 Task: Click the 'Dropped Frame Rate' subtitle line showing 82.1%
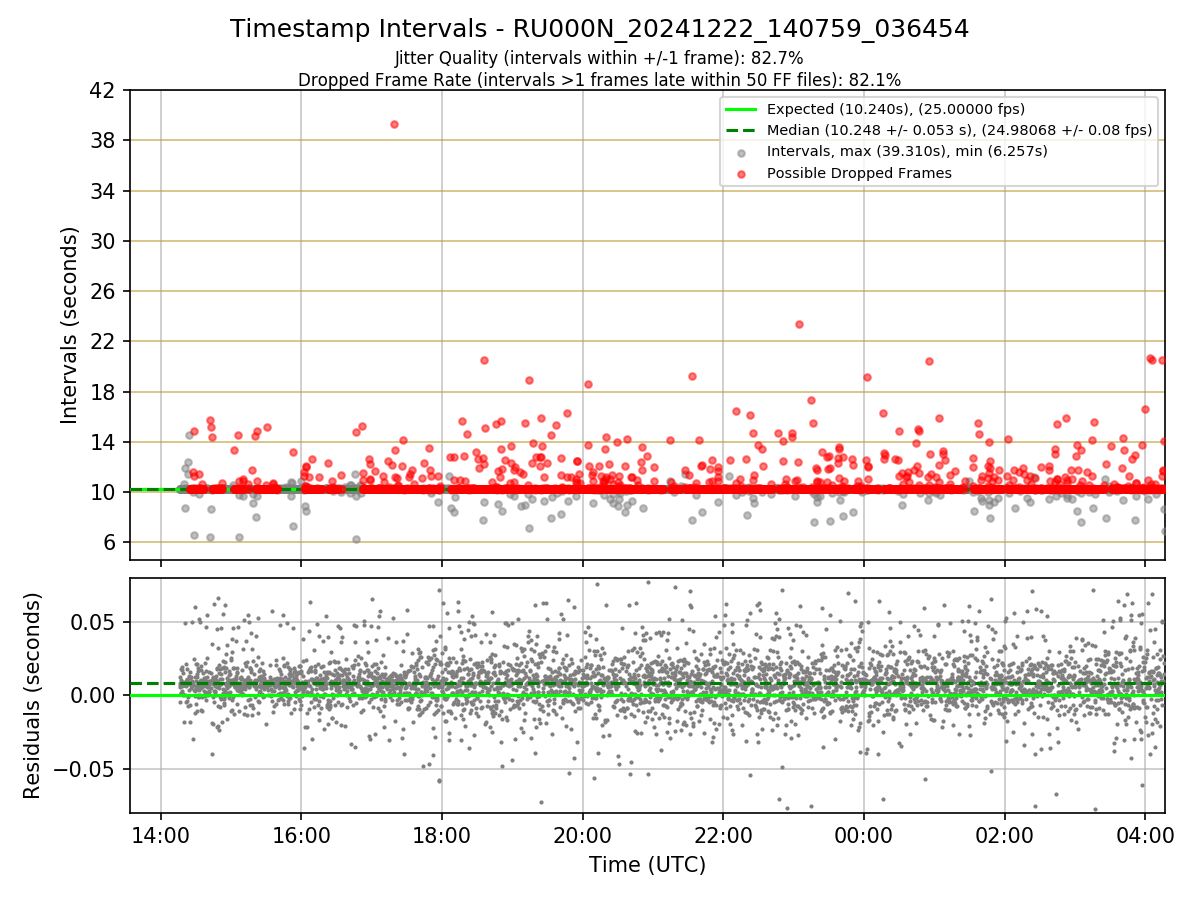tap(599, 79)
